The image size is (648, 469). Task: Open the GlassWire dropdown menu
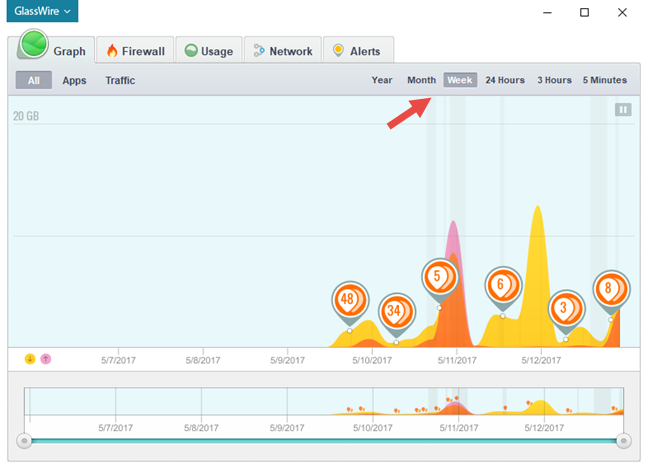42,11
